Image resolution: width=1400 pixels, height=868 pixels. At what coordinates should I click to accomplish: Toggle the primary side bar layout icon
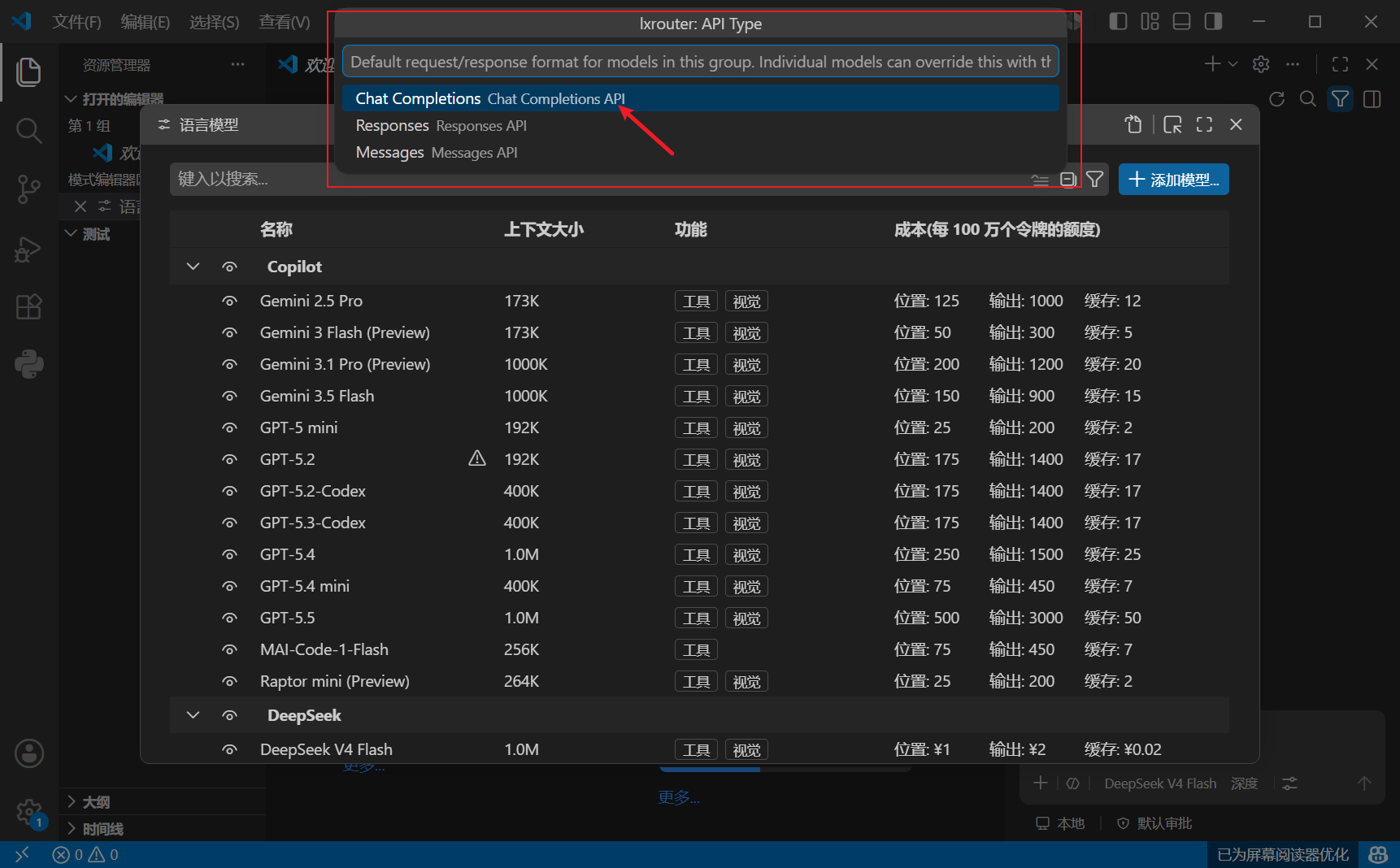pyautogui.click(x=1118, y=21)
